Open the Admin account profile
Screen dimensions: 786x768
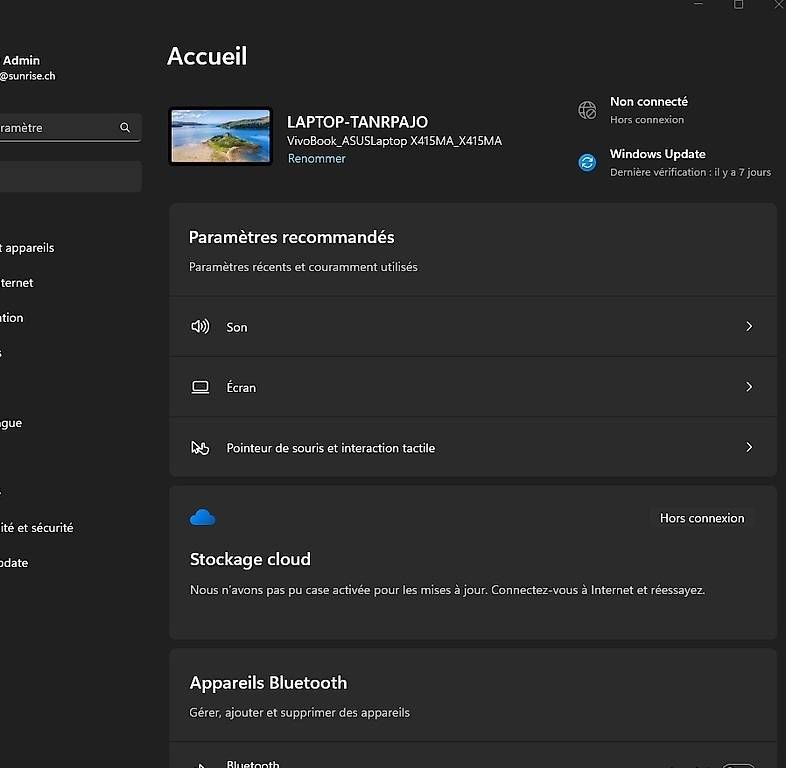[28, 68]
